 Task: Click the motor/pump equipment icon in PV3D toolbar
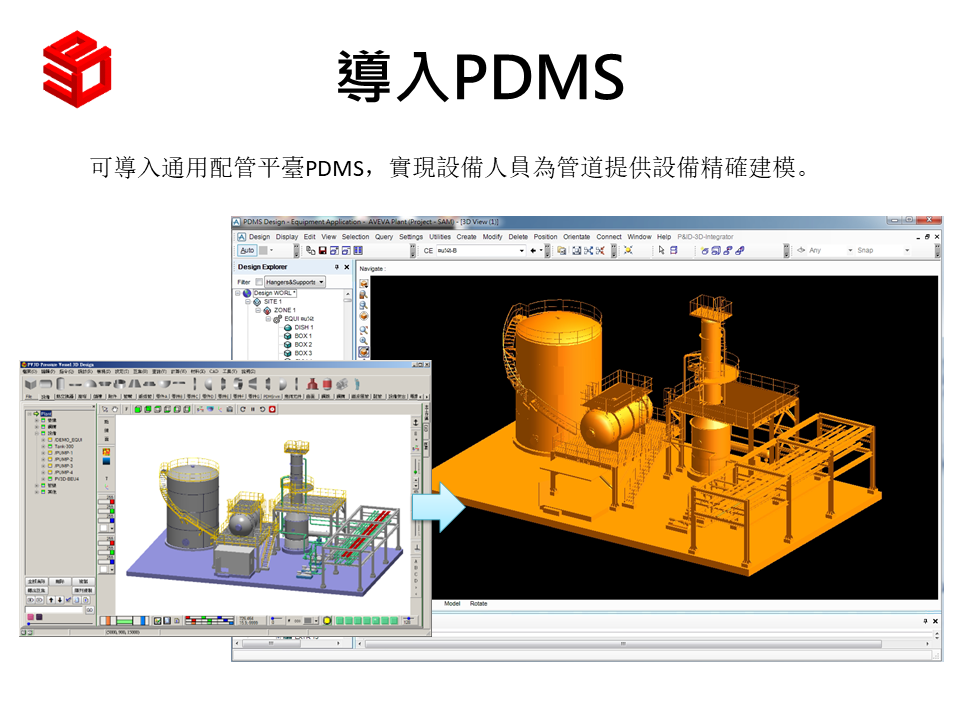(342, 384)
